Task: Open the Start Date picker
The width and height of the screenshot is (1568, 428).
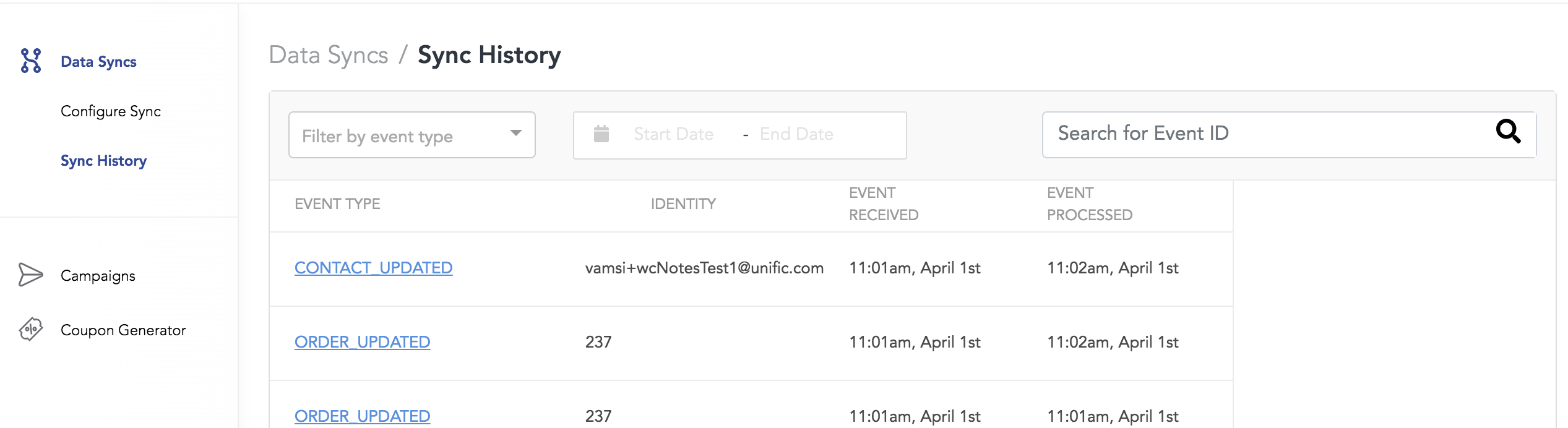Action: tap(673, 134)
